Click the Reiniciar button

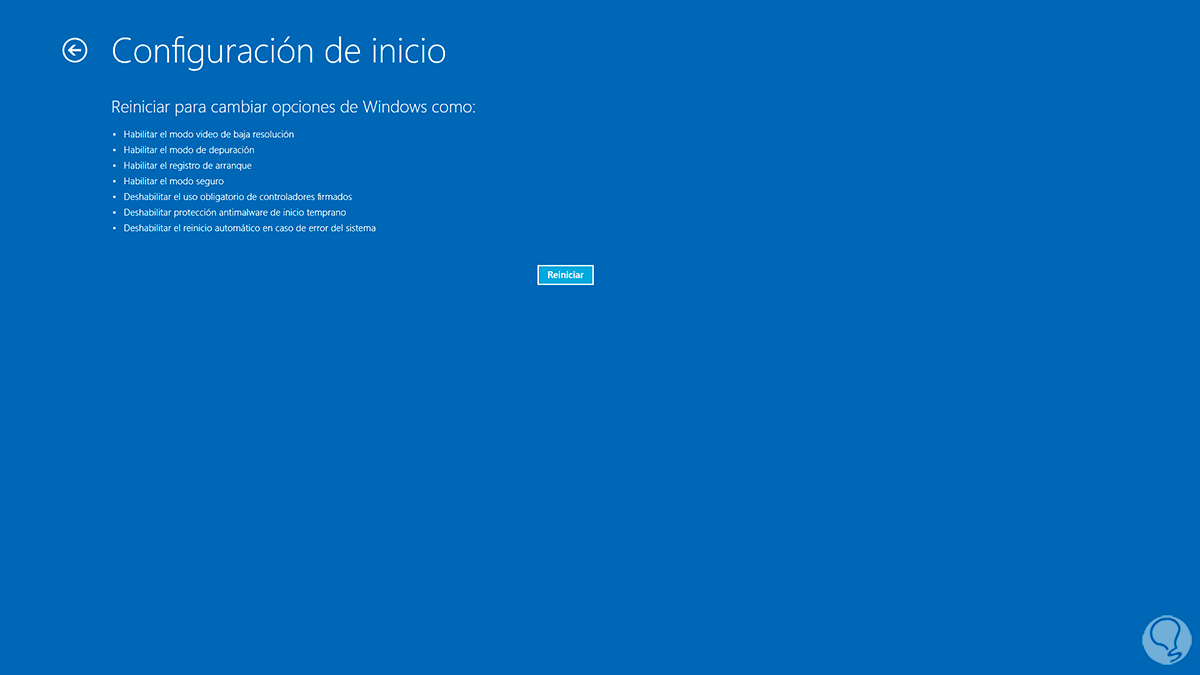[565, 275]
